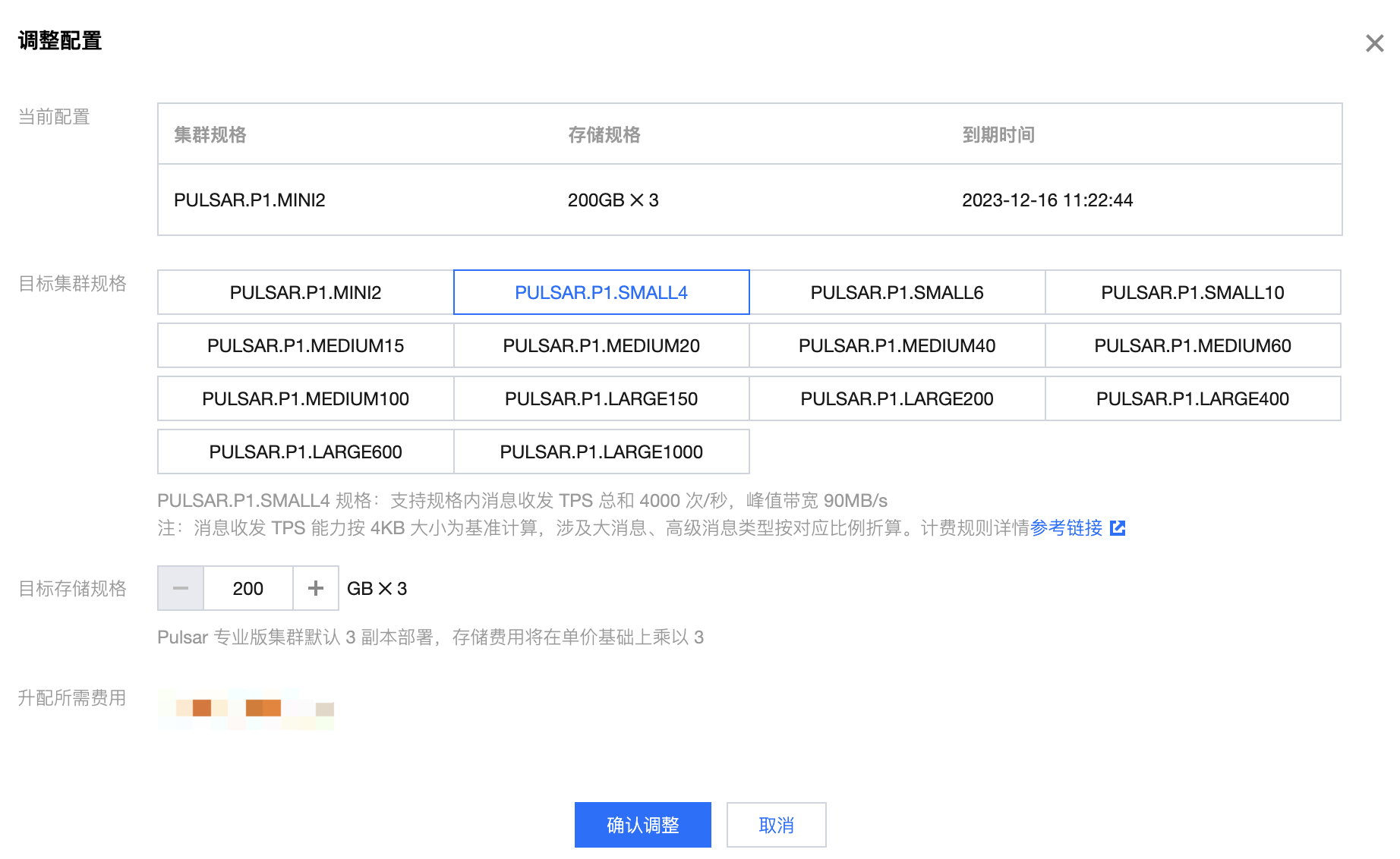
Task: Select the PULSAR.P1.MEDIUM15 spec option
Action: (305, 345)
